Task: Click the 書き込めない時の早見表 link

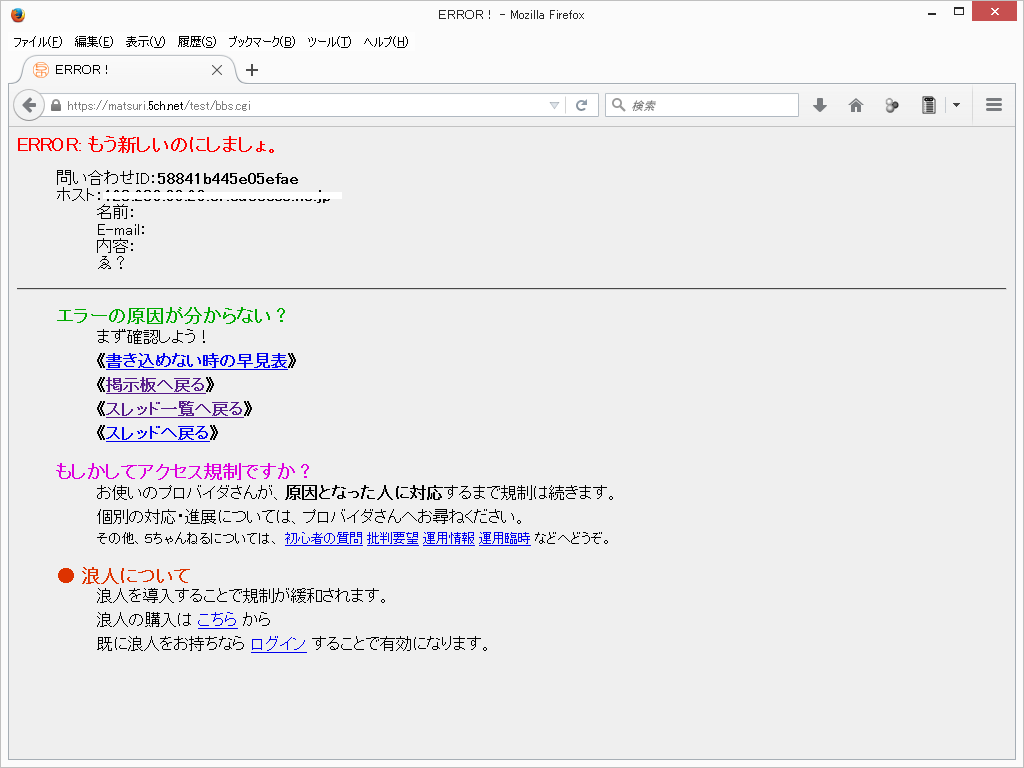Action: coord(196,361)
